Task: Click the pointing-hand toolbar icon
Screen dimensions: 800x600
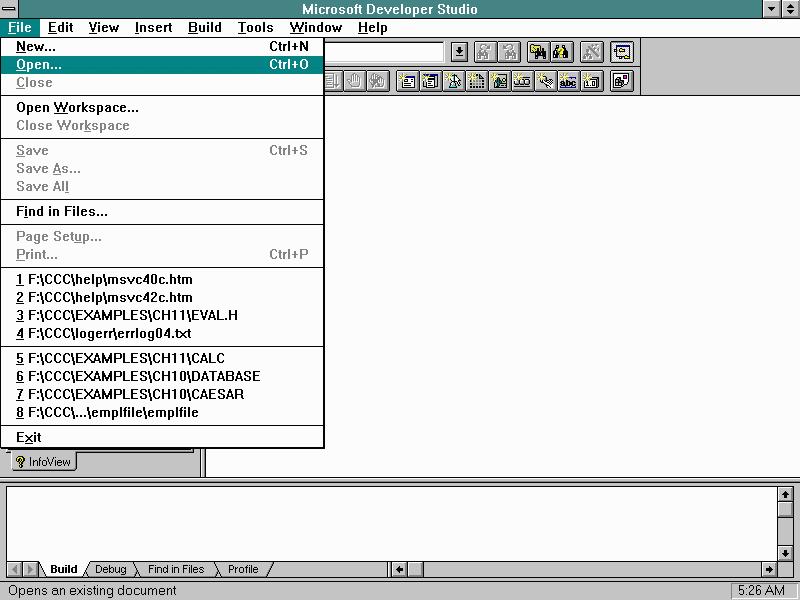Action: tap(545, 81)
